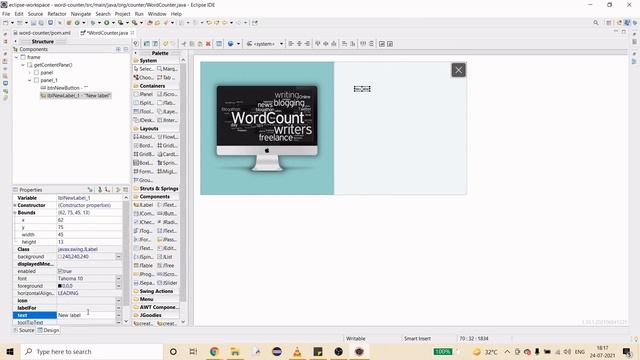Activate the Marquee tool in palette
This screenshot has width=640, height=360.
pos(167,69)
